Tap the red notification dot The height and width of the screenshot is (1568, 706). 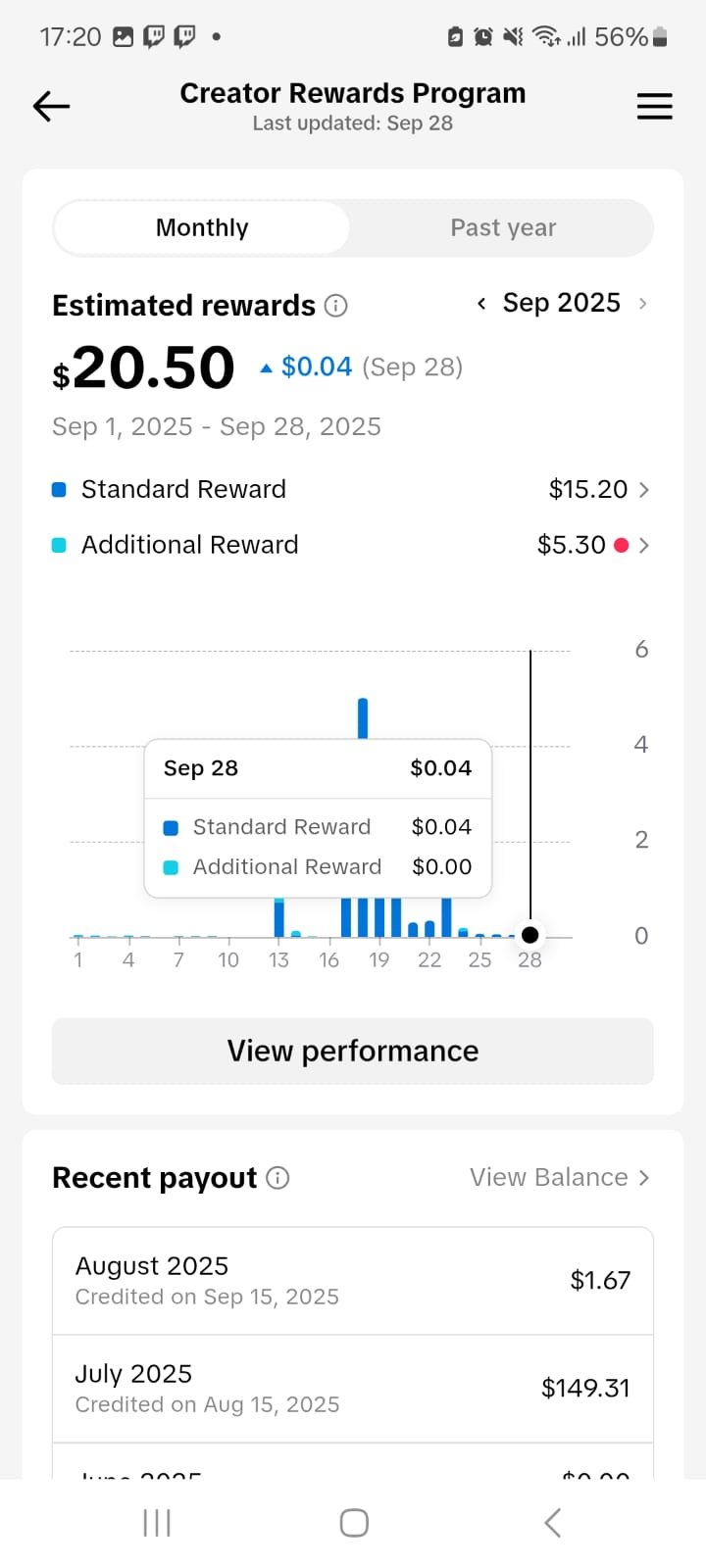(621, 545)
